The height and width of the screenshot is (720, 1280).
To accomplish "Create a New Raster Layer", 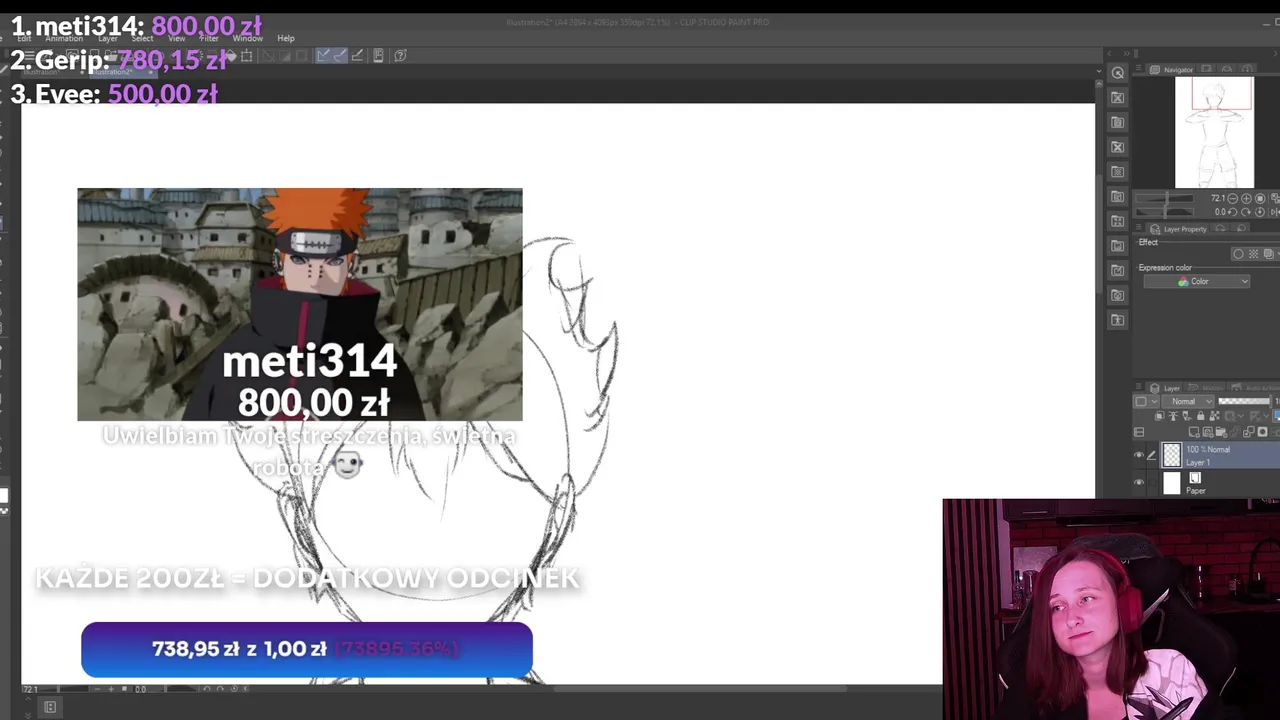I will tap(1194, 432).
